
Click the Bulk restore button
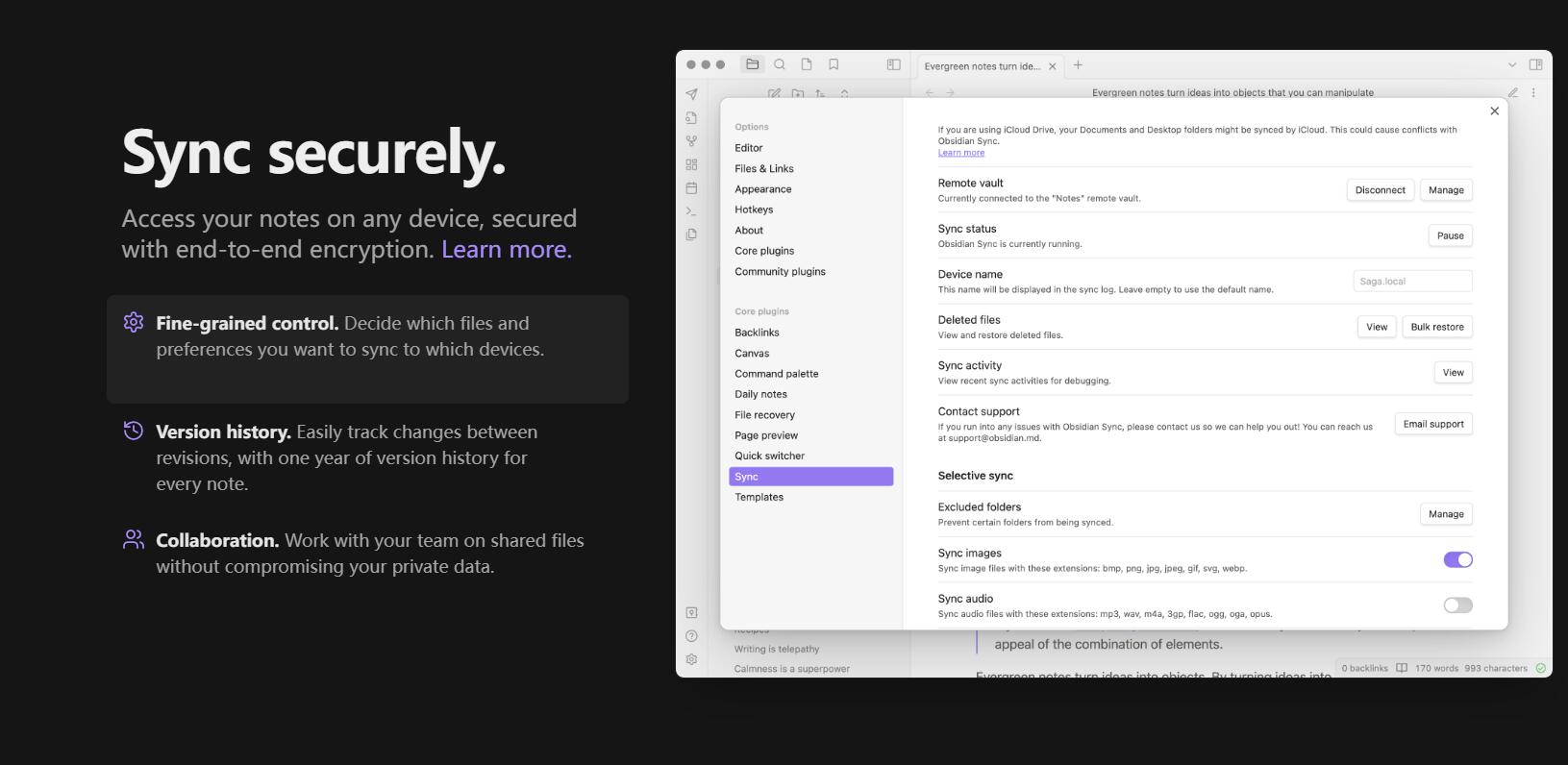pyautogui.click(x=1437, y=327)
